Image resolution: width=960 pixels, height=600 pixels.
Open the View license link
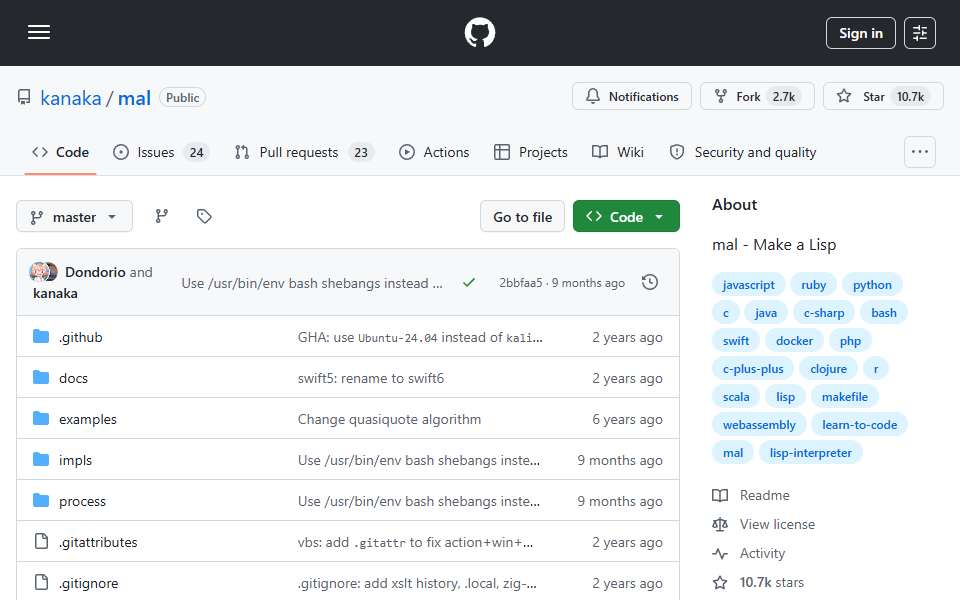coord(763,525)
